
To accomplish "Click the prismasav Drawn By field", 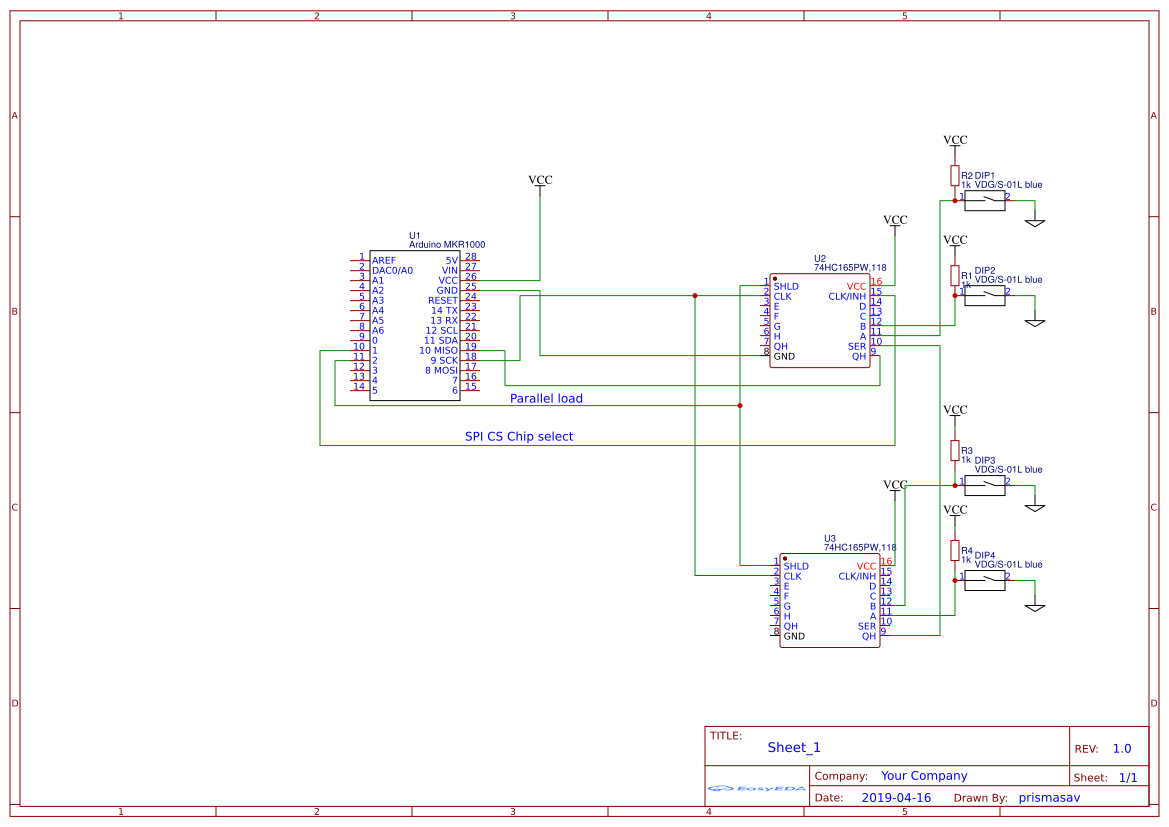I will pos(1048,797).
